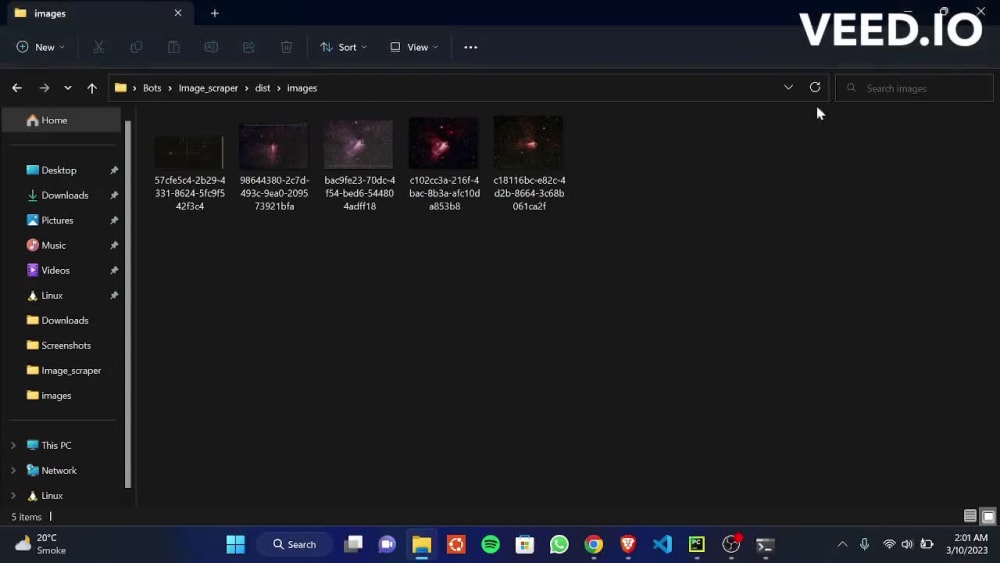Click Image_scraper in breadcrumb path

[x=208, y=88]
